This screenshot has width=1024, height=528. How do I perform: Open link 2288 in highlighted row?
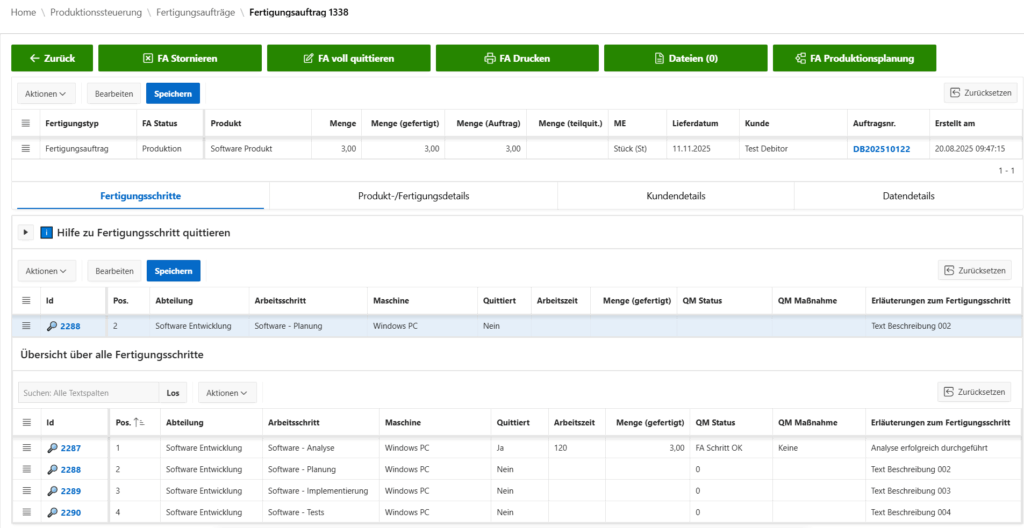(x=71, y=326)
